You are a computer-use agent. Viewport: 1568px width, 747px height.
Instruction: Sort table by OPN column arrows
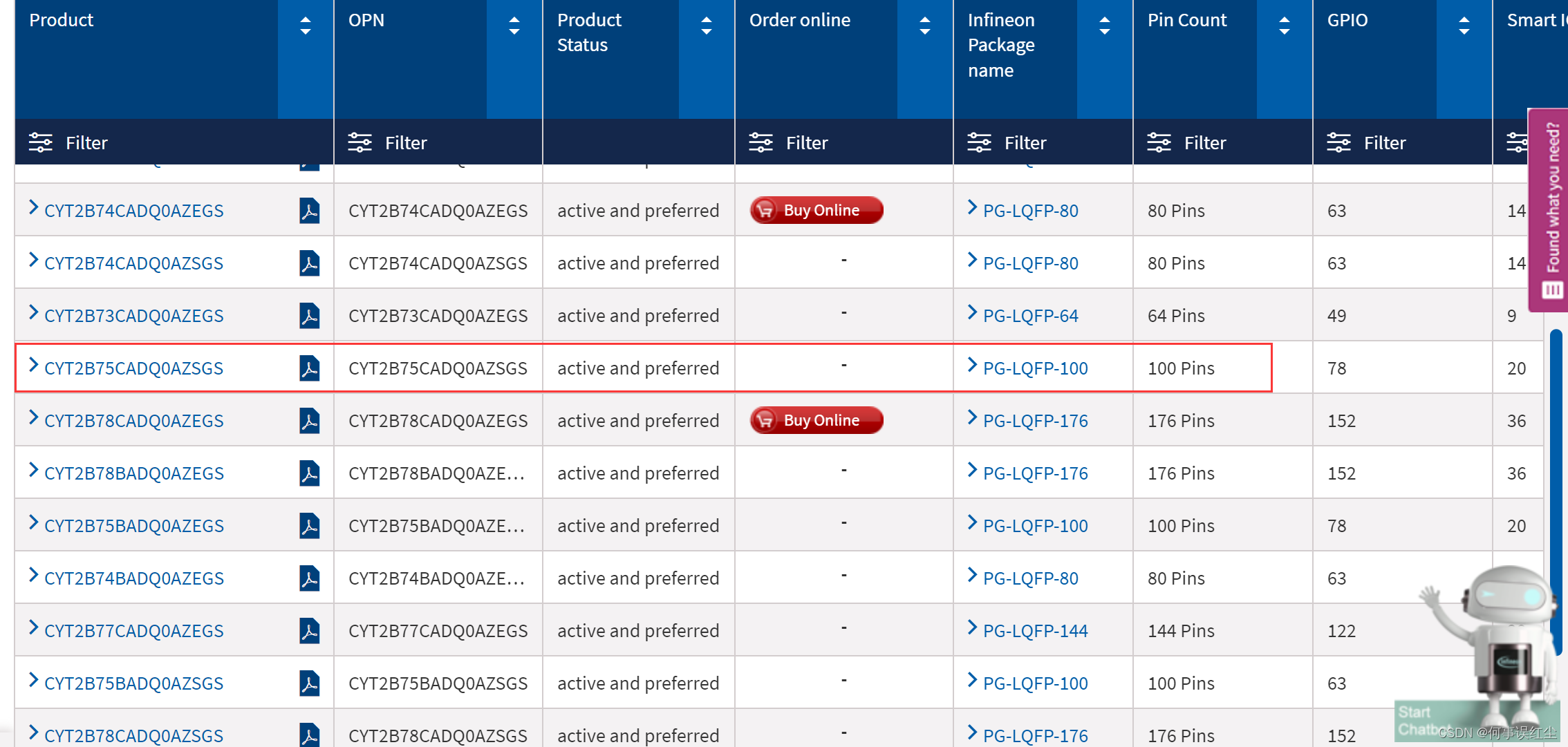[x=514, y=26]
